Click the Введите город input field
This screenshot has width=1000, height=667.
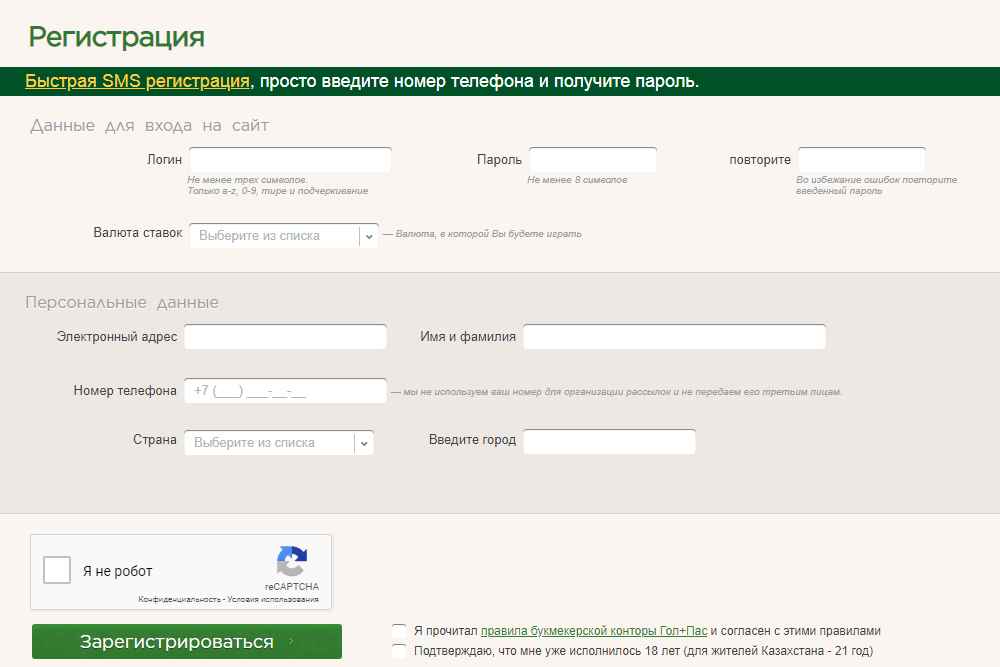609,442
